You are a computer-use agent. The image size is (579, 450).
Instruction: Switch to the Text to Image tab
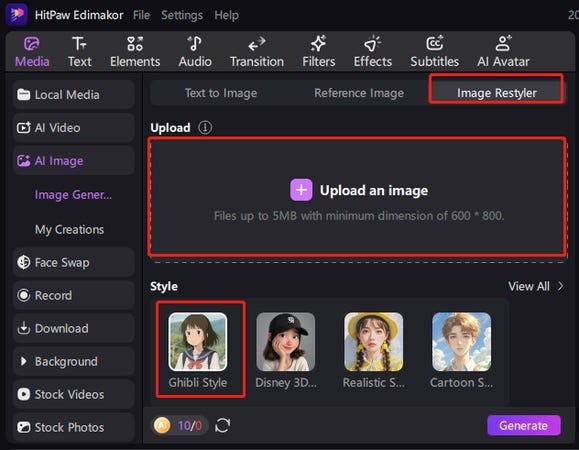(x=221, y=93)
